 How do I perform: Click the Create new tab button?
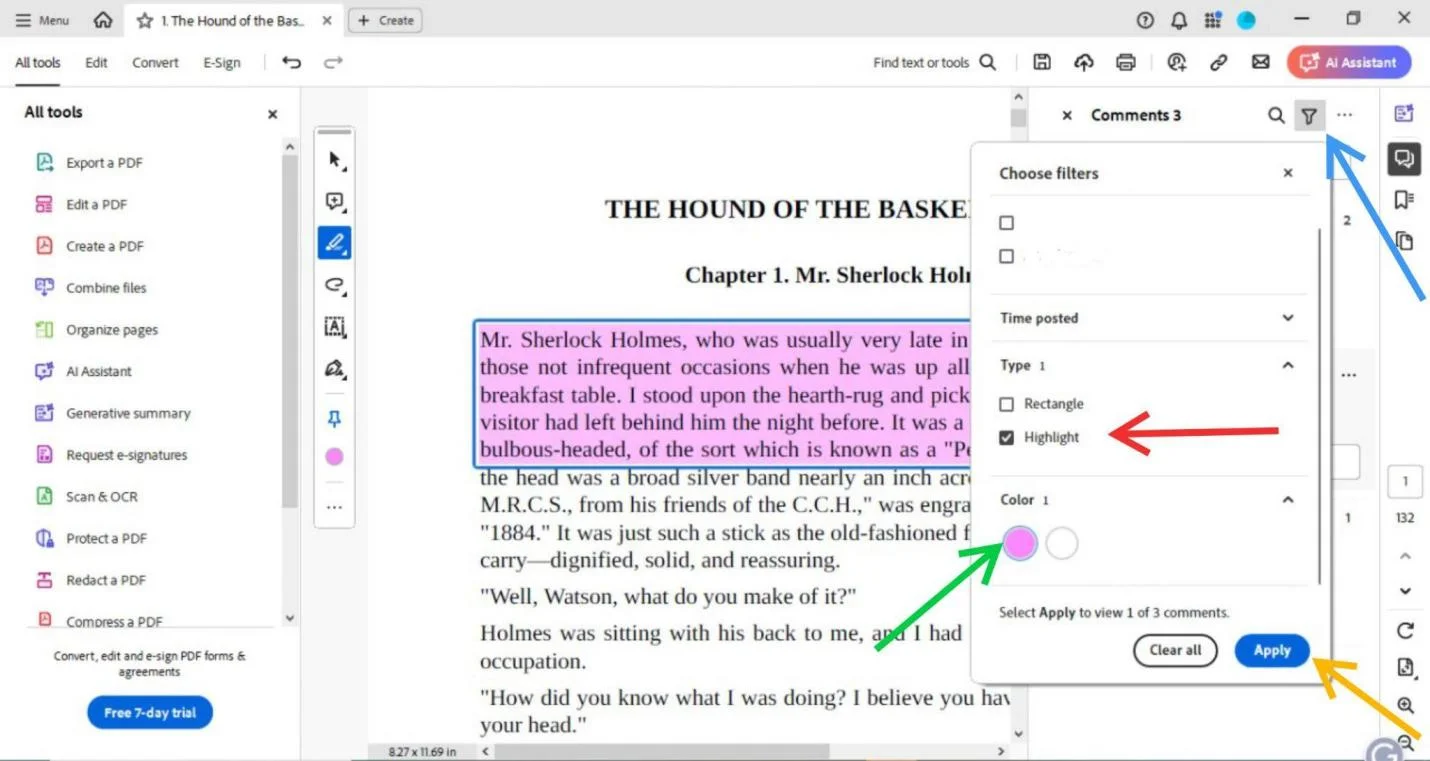tap(385, 20)
